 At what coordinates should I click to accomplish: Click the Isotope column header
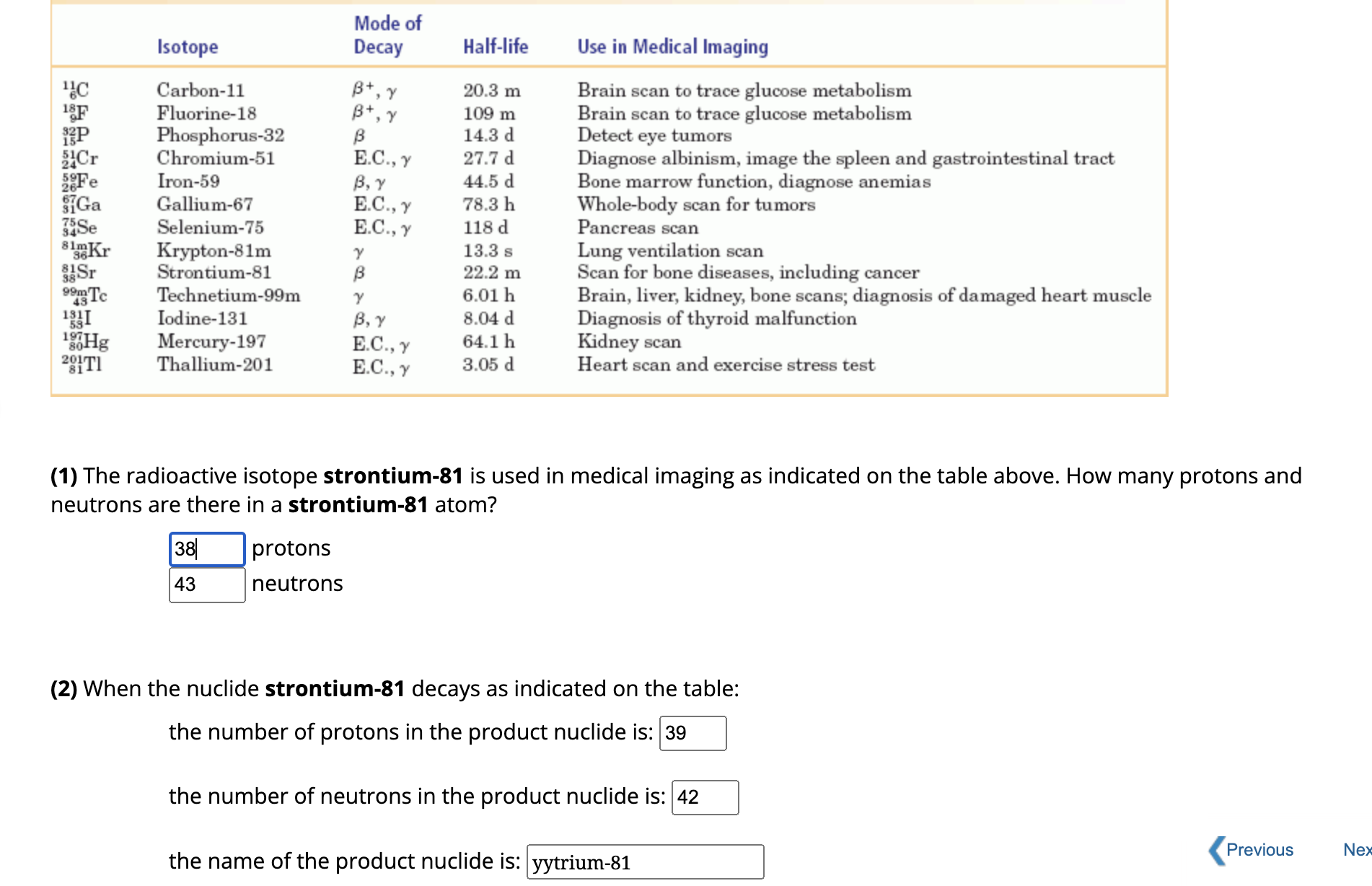(188, 46)
